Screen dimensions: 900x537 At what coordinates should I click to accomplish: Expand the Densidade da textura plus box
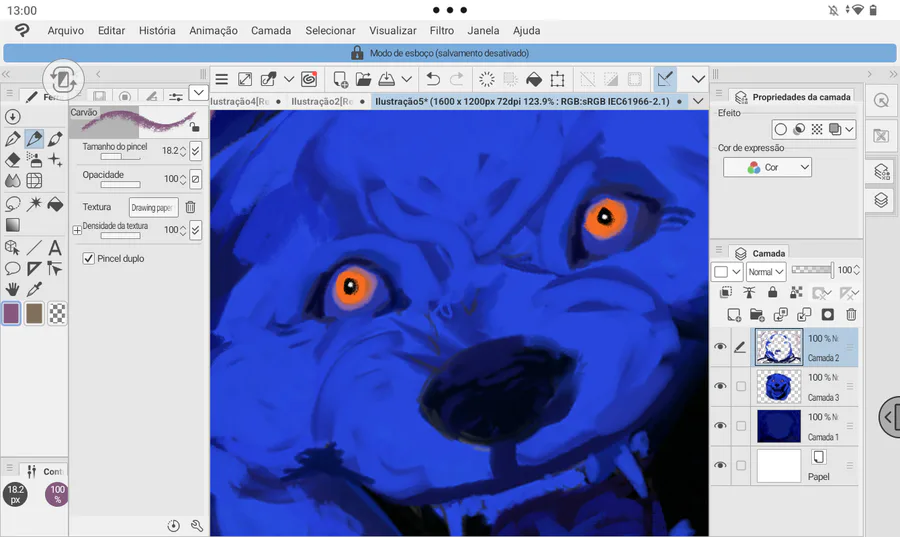point(77,230)
